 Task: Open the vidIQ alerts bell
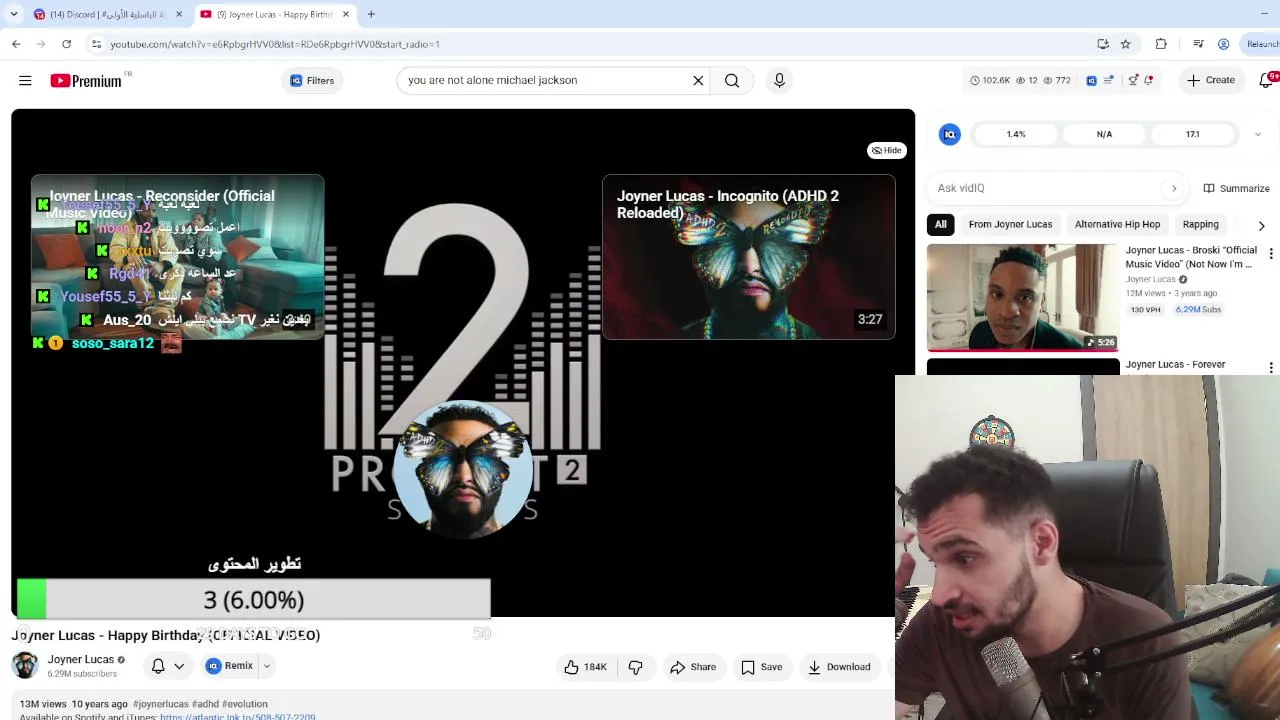[x=1149, y=80]
